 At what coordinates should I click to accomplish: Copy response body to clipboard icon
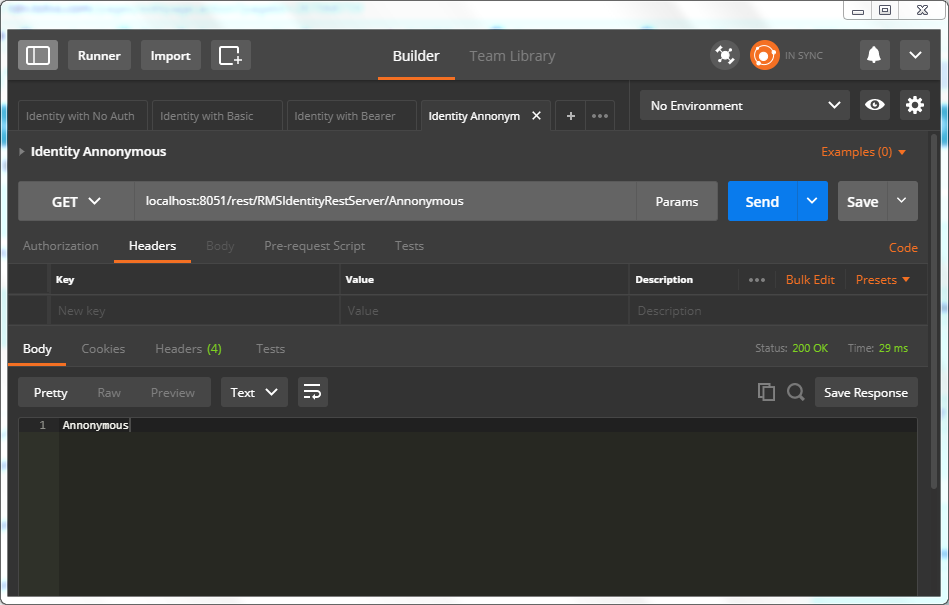(x=766, y=392)
